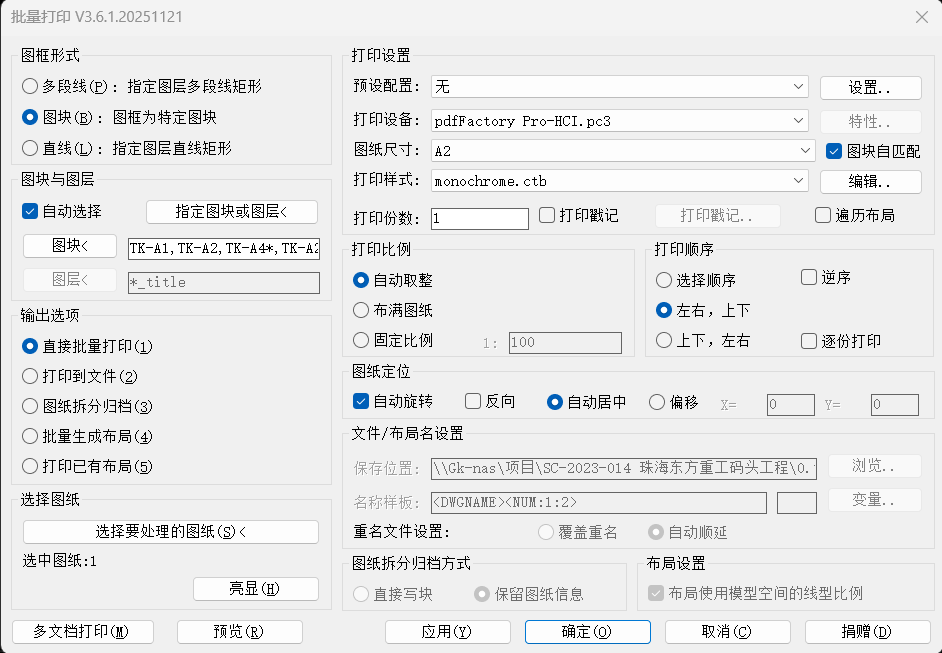Click the 预览(R) preview button

tap(239, 632)
